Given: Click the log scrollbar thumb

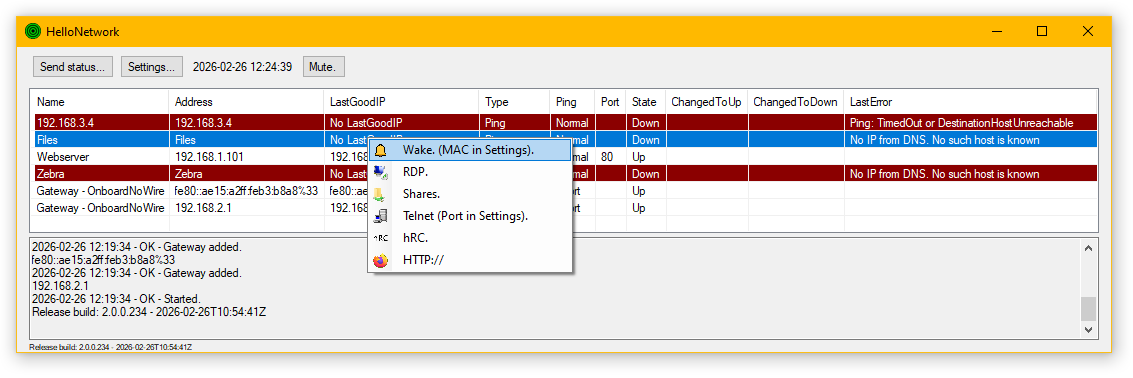Looking at the screenshot, I should (1088, 309).
